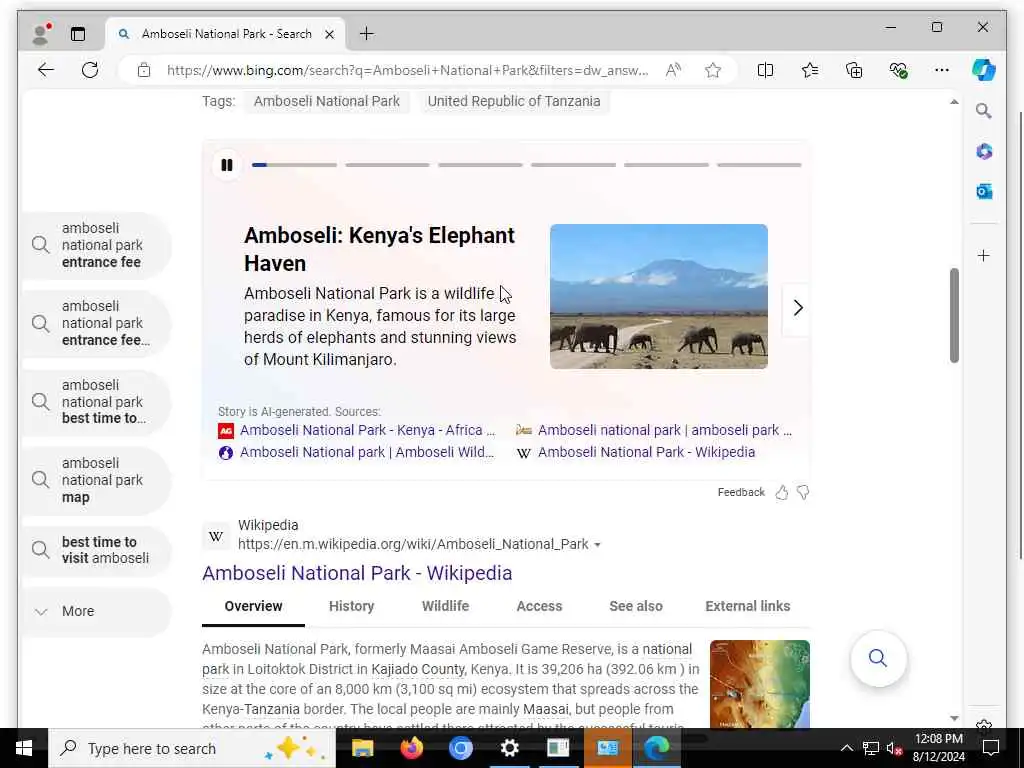Add this page to favorites star
This screenshot has height=768, width=1024.
713,70
